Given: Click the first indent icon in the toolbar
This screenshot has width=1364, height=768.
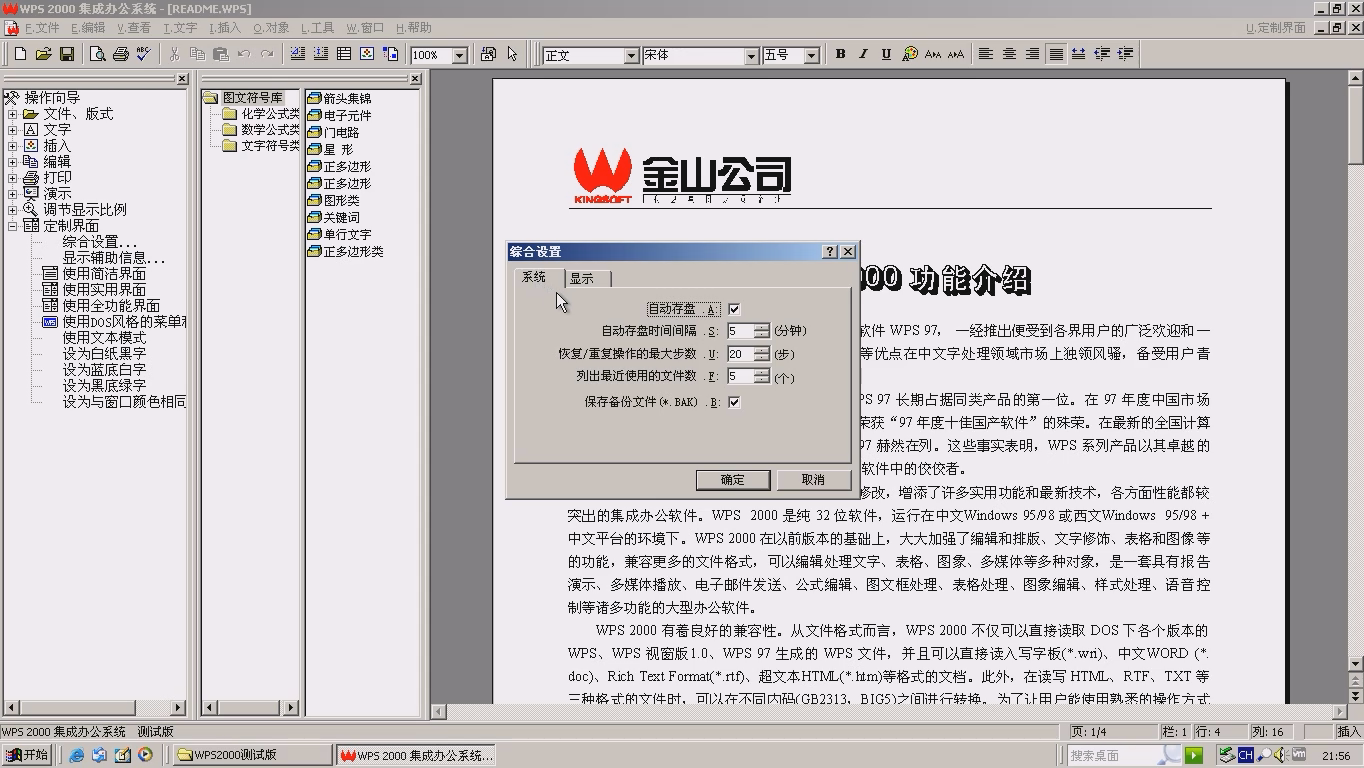Looking at the screenshot, I should point(1102,54).
